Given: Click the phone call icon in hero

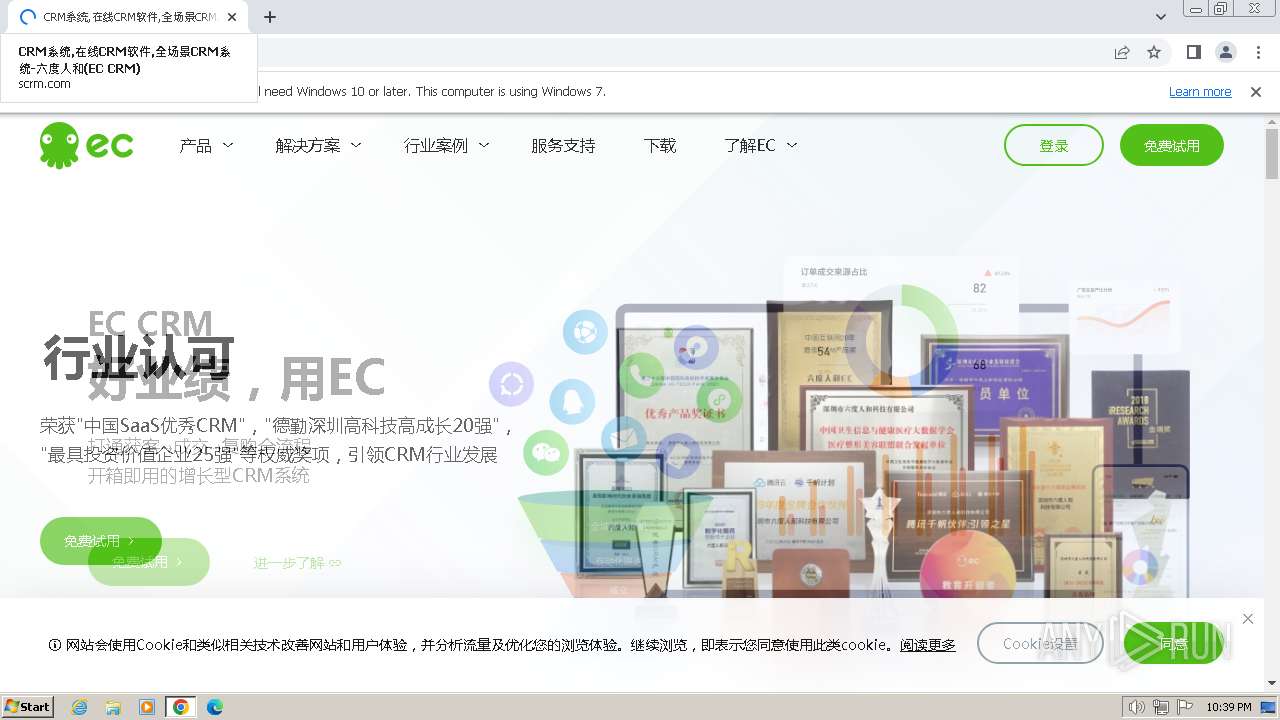Looking at the screenshot, I should [x=642, y=375].
